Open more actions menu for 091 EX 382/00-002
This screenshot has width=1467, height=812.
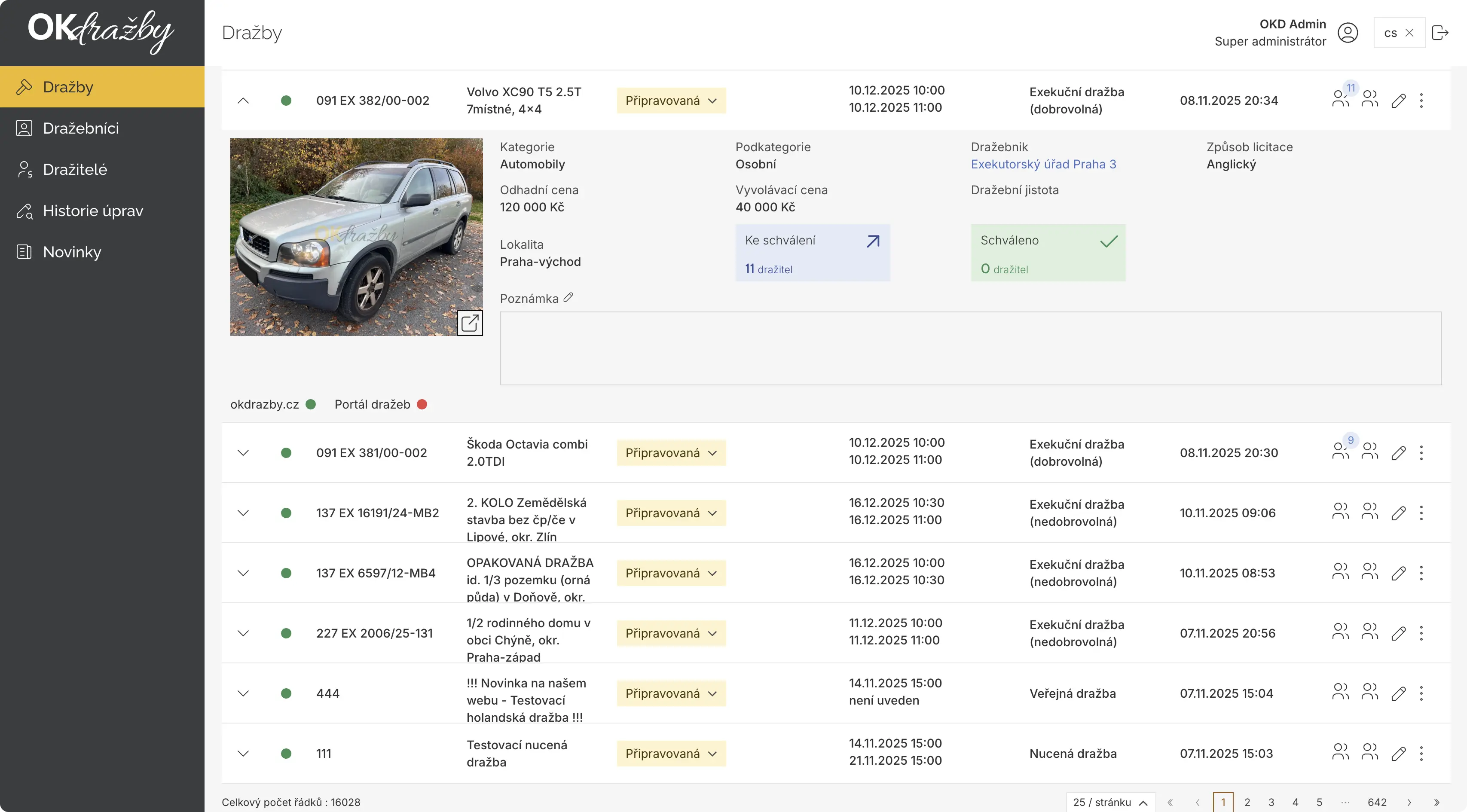click(1421, 101)
